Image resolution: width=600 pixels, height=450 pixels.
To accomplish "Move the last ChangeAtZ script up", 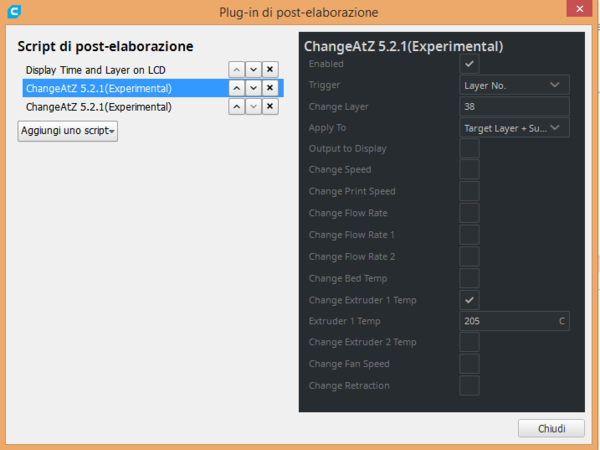I will (236, 106).
